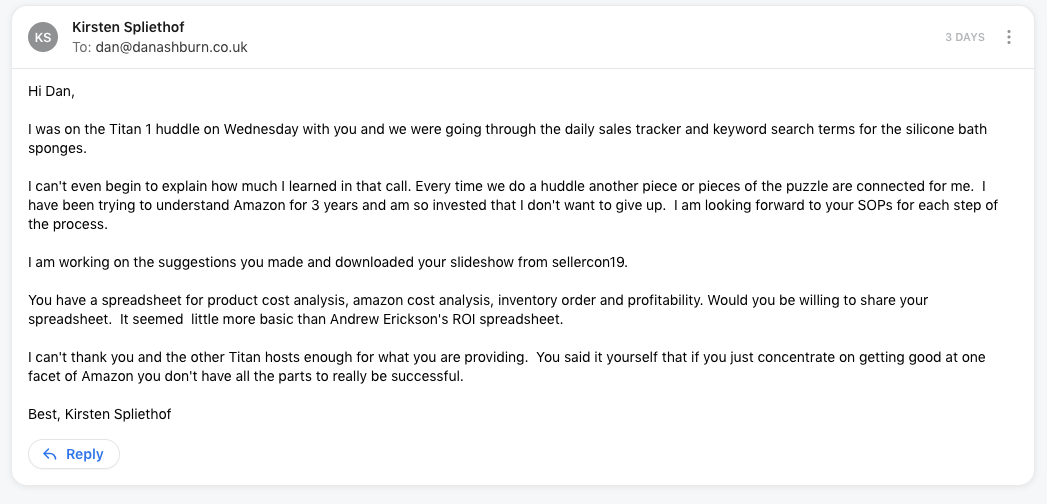Click sender name Kirsten Spliethof in header
Image resolution: width=1047 pixels, height=504 pixels.
point(128,27)
